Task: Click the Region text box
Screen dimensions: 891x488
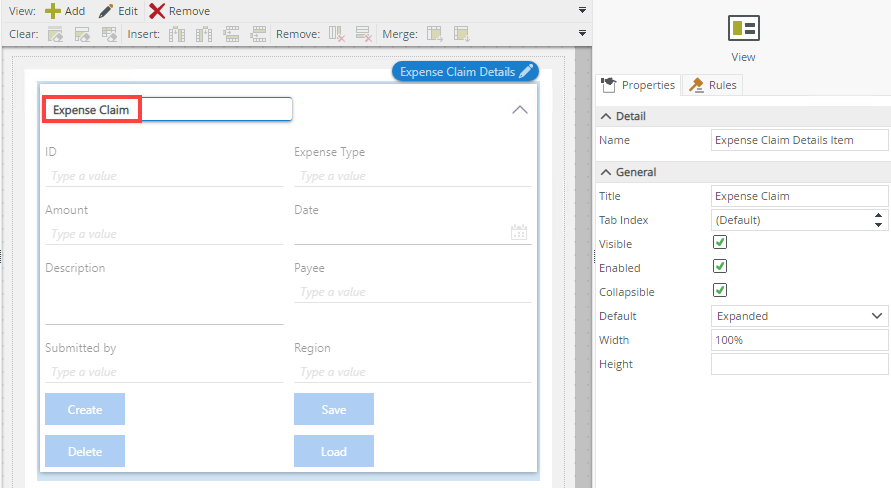Action: click(x=413, y=372)
